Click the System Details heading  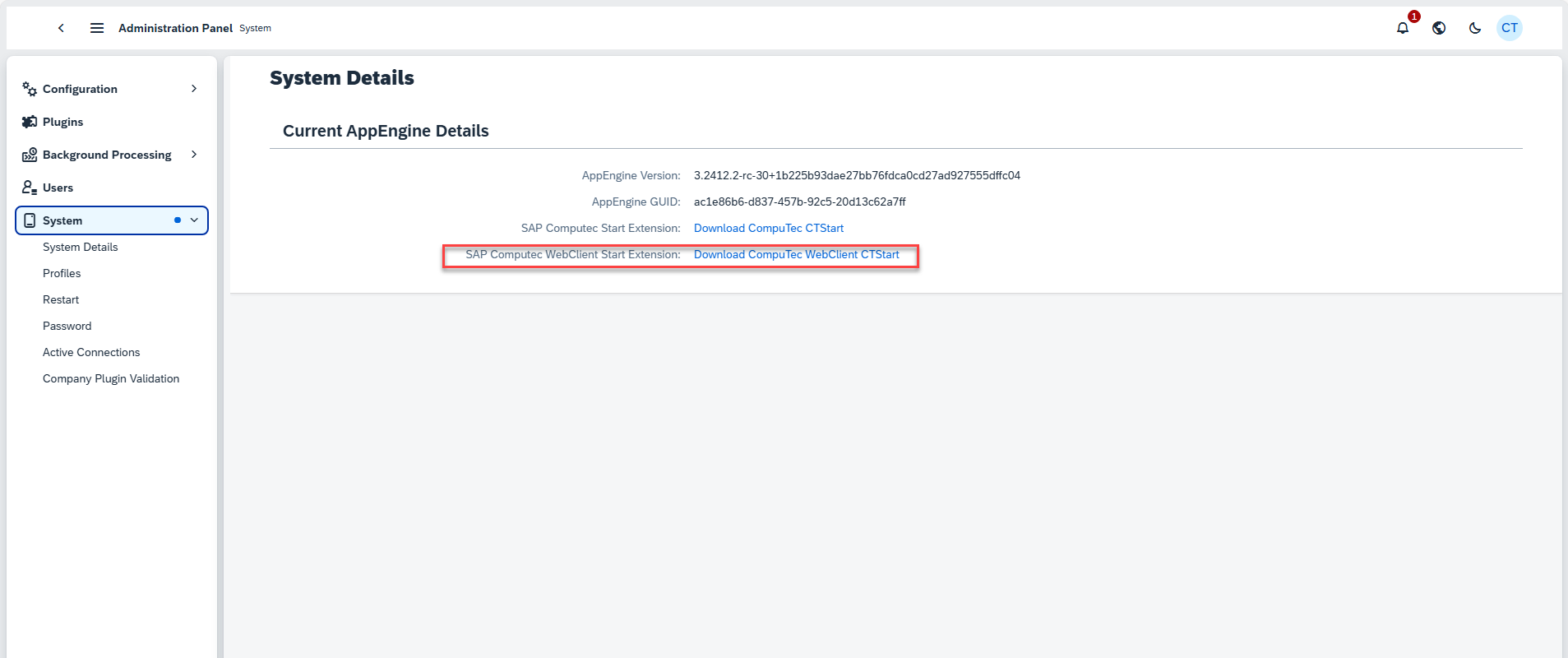pyautogui.click(x=342, y=78)
